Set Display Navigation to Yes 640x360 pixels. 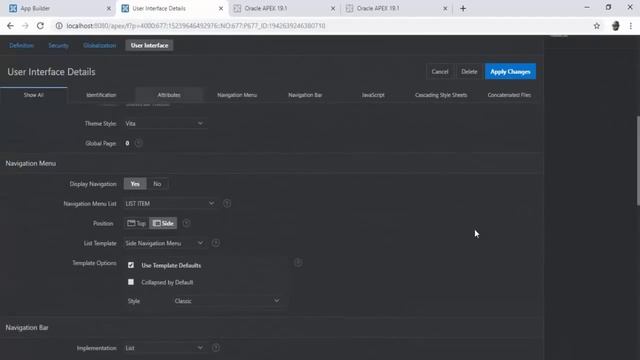coord(135,184)
